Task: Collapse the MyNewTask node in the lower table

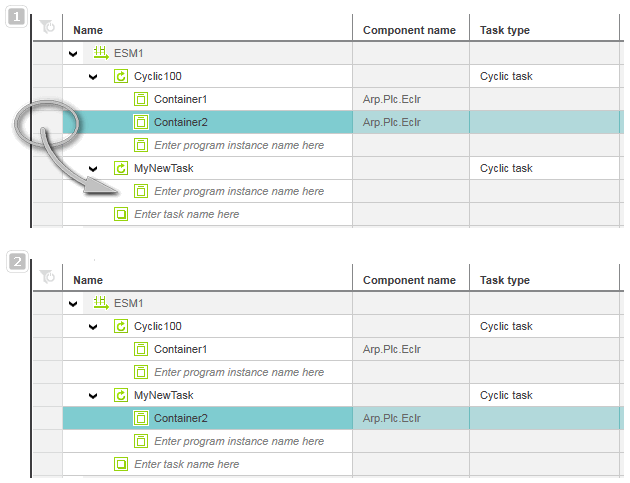Action: tap(93, 396)
